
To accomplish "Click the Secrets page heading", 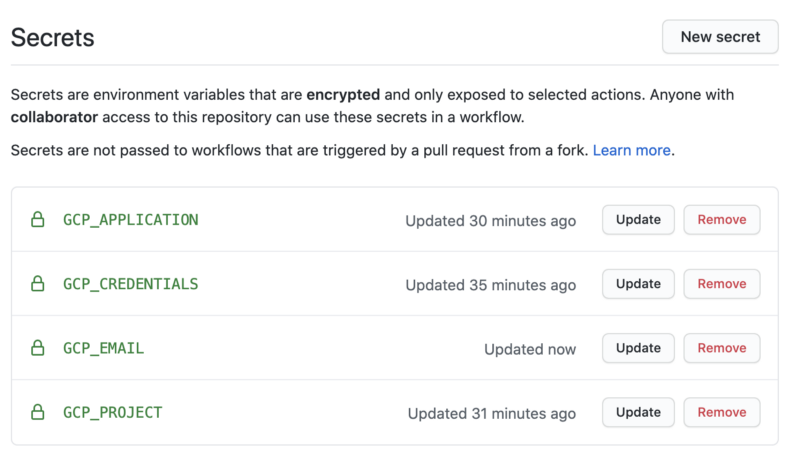I will [x=53, y=38].
